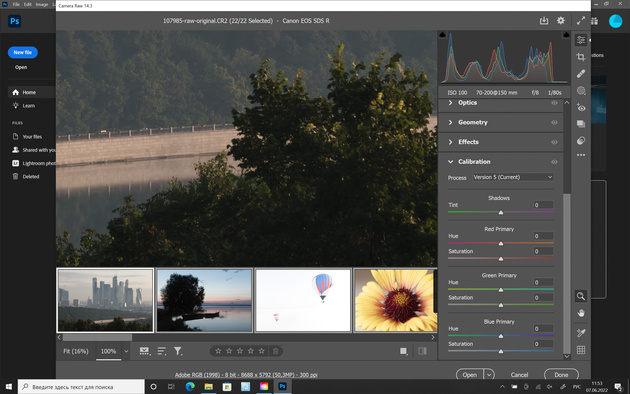Image resolution: width=630 pixels, height=394 pixels.
Task: Click the save image download icon
Action: (544, 20)
